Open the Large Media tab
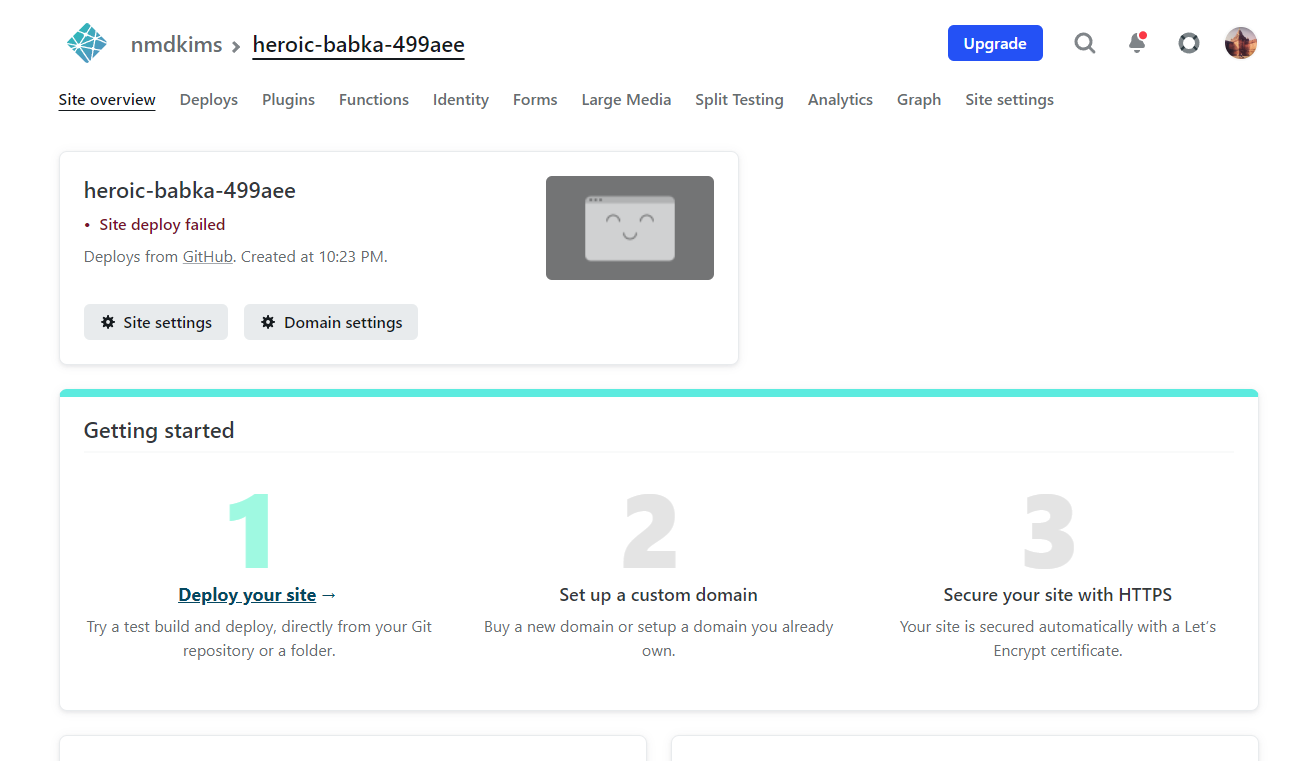Screen dimensions: 1290x761 point(626,100)
